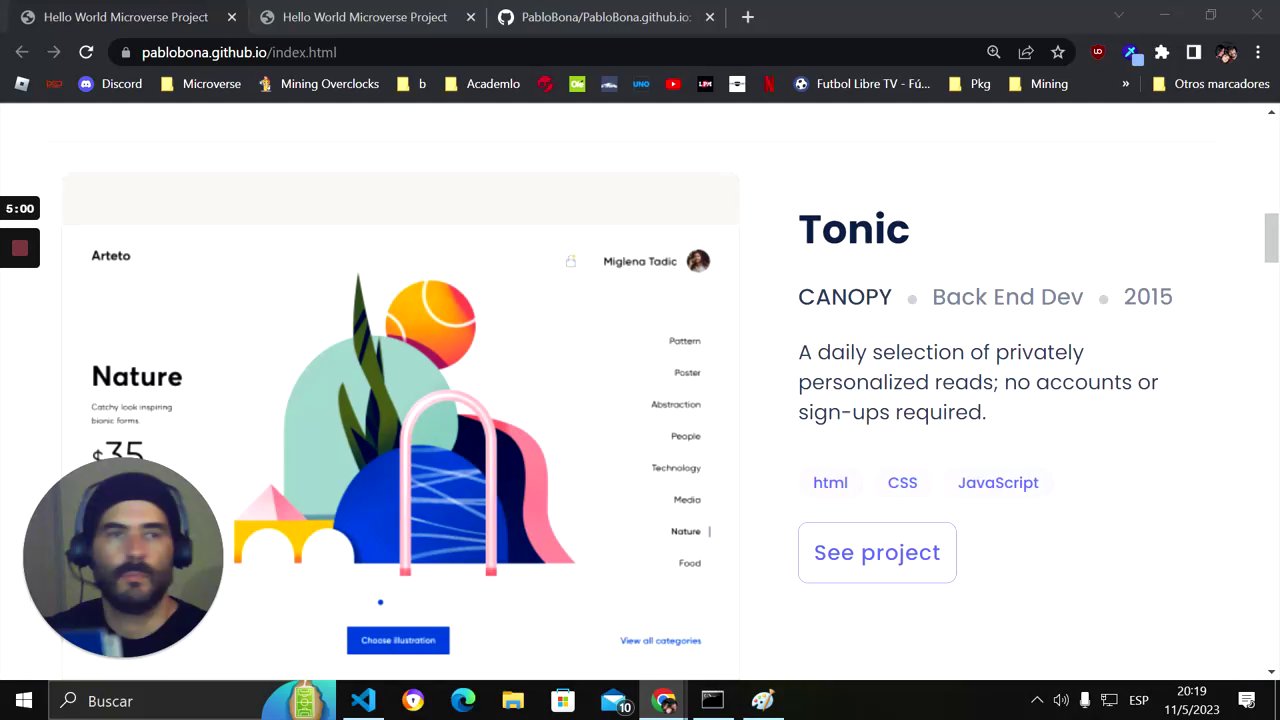Open the YouTube bookmark icon

tap(673, 84)
